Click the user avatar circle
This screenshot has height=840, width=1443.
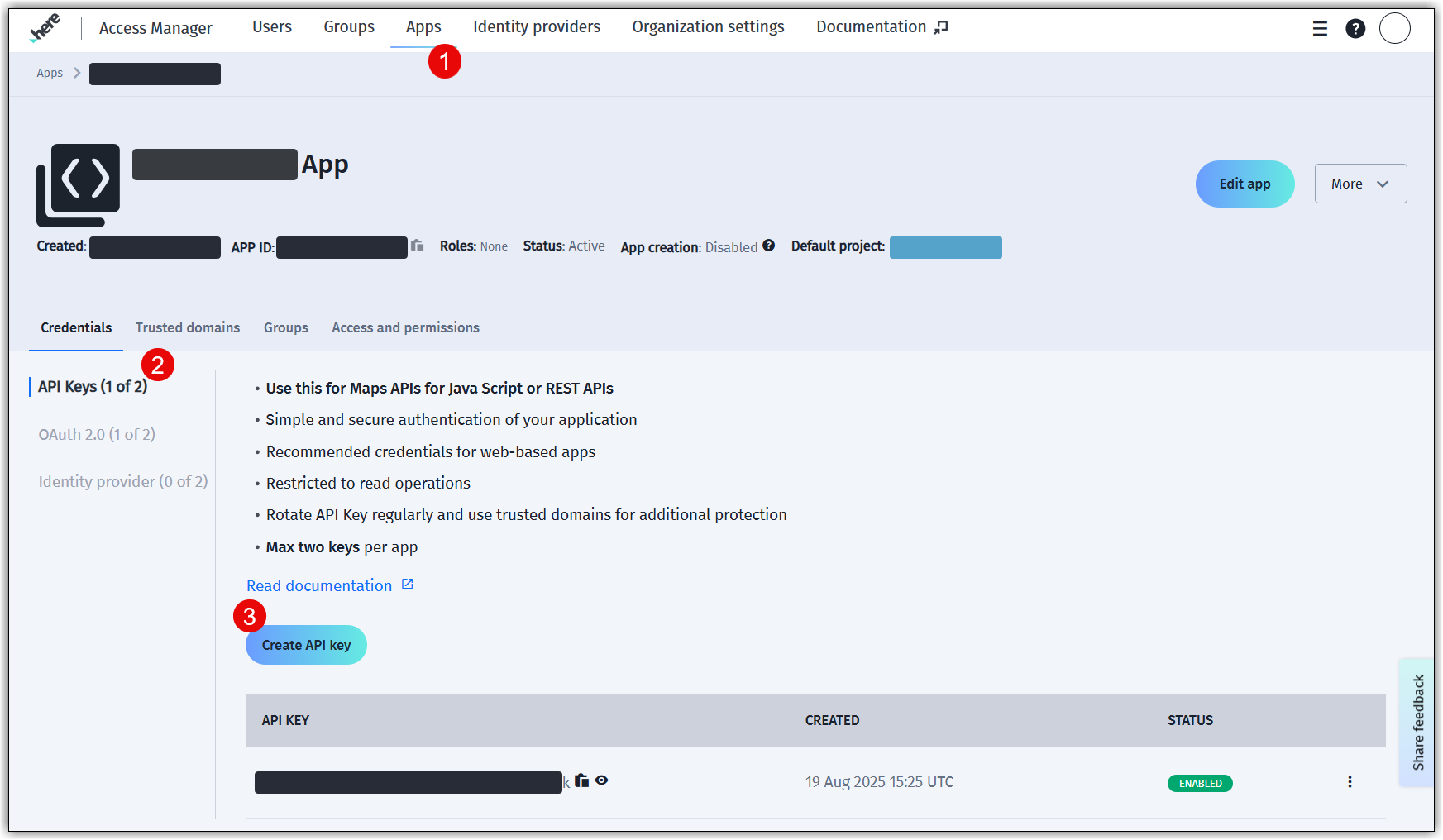1395,27
